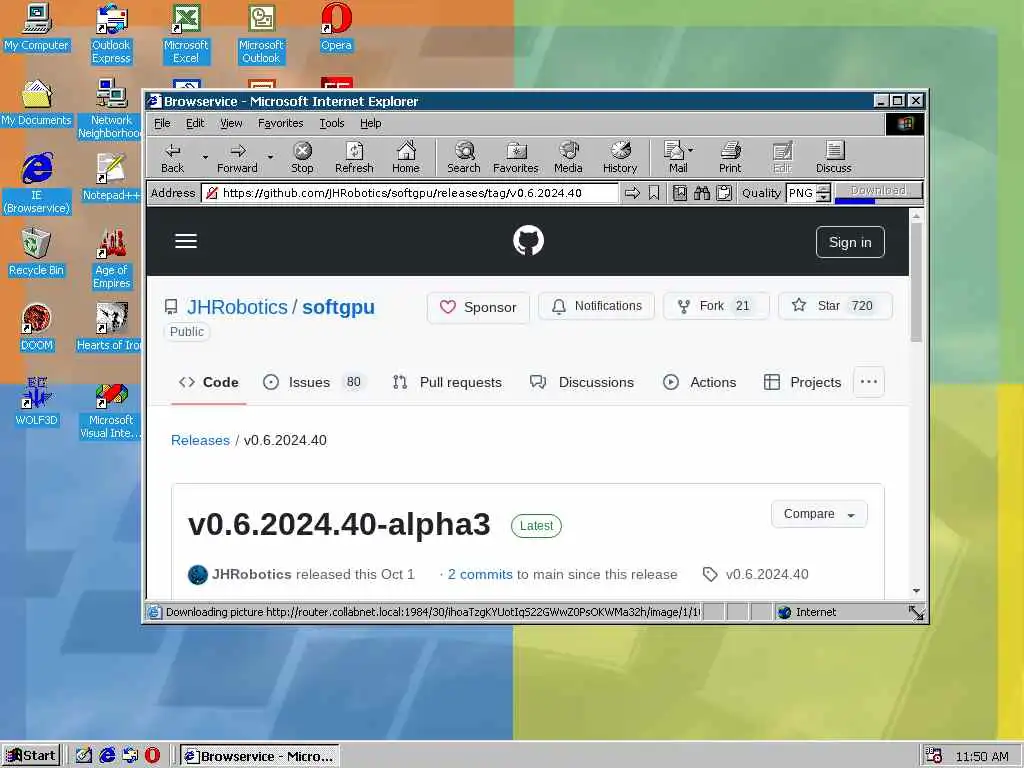This screenshot has height=768, width=1024.
Task: Open the View menu
Action: pyautogui.click(x=231, y=123)
